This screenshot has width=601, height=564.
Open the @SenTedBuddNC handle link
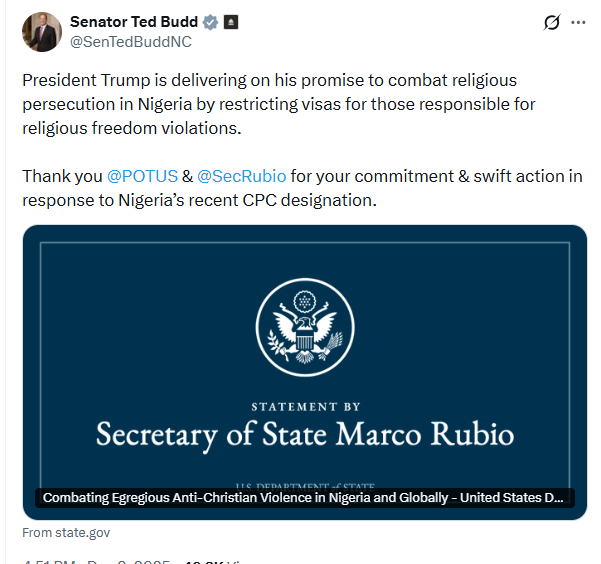click(130, 42)
